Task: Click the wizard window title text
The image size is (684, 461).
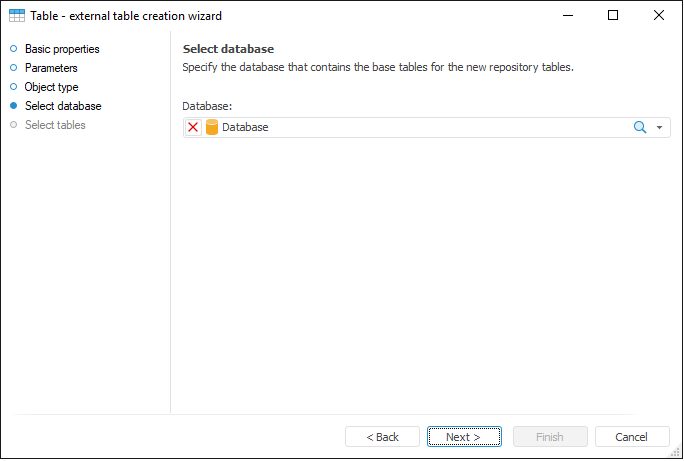Action: point(126,16)
